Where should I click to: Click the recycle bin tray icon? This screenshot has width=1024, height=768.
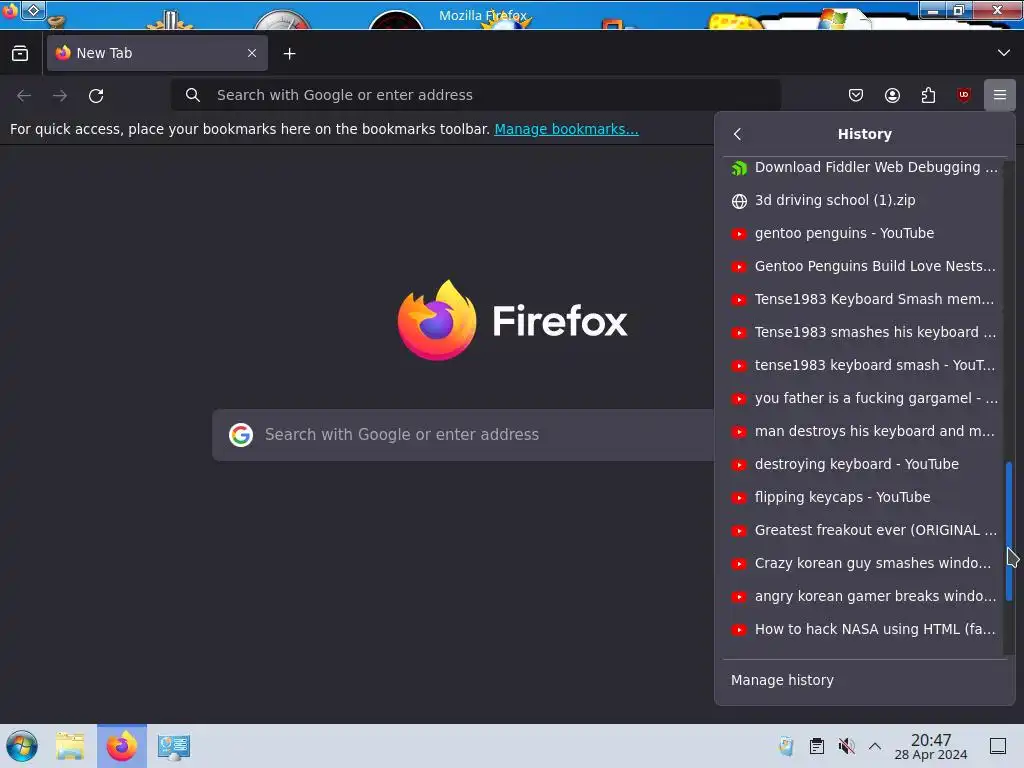click(786, 746)
